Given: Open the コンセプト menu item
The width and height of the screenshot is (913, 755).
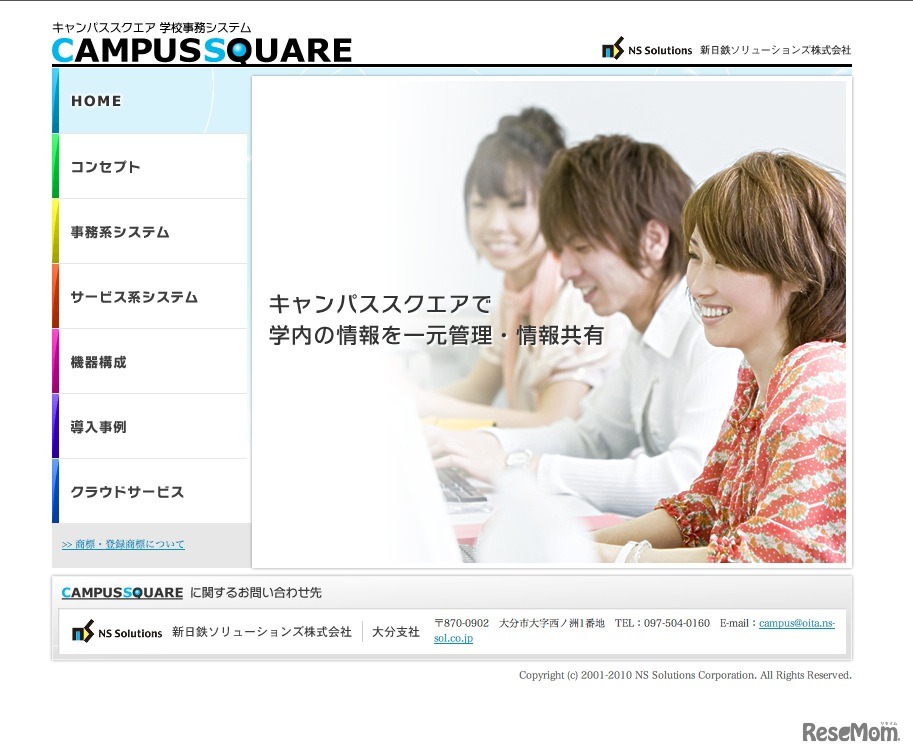Looking at the screenshot, I should (x=150, y=166).
